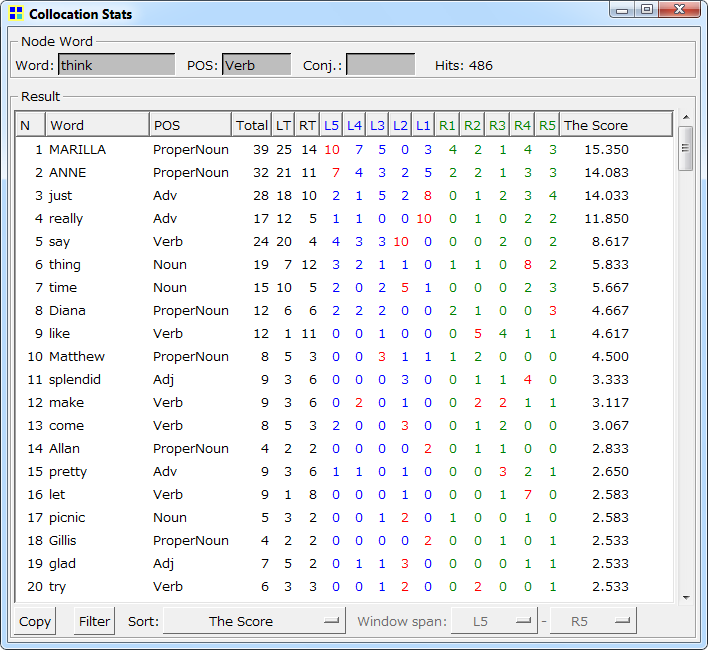Select the word pretty in row 15
Screen dimensions: 708x650
coord(68,472)
